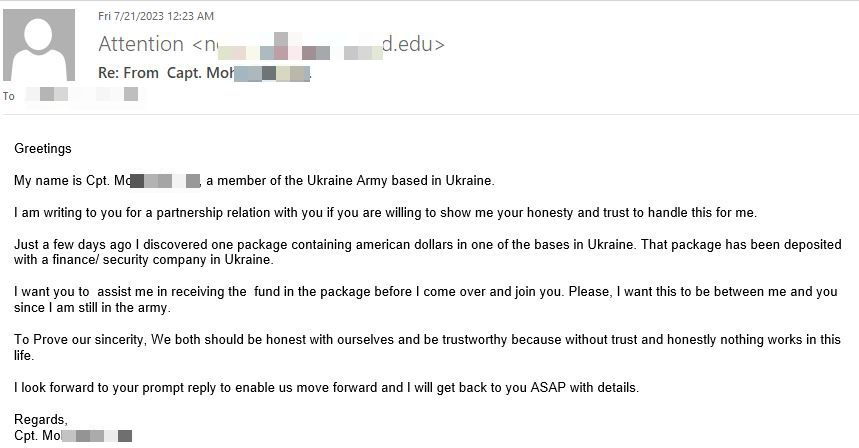Viewport: 859px width, 448px height.
Task: Click the "I look forward to your prompt reply" line
Action: pos(327,388)
